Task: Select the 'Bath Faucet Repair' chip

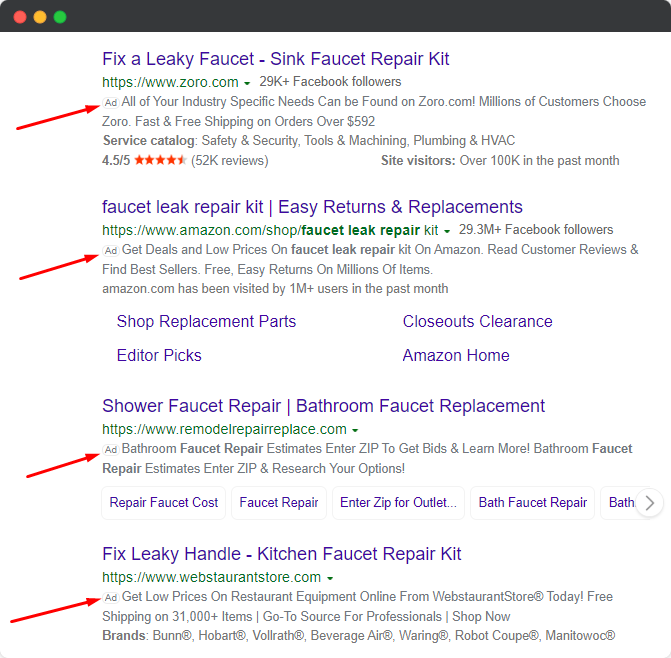Action: point(532,503)
